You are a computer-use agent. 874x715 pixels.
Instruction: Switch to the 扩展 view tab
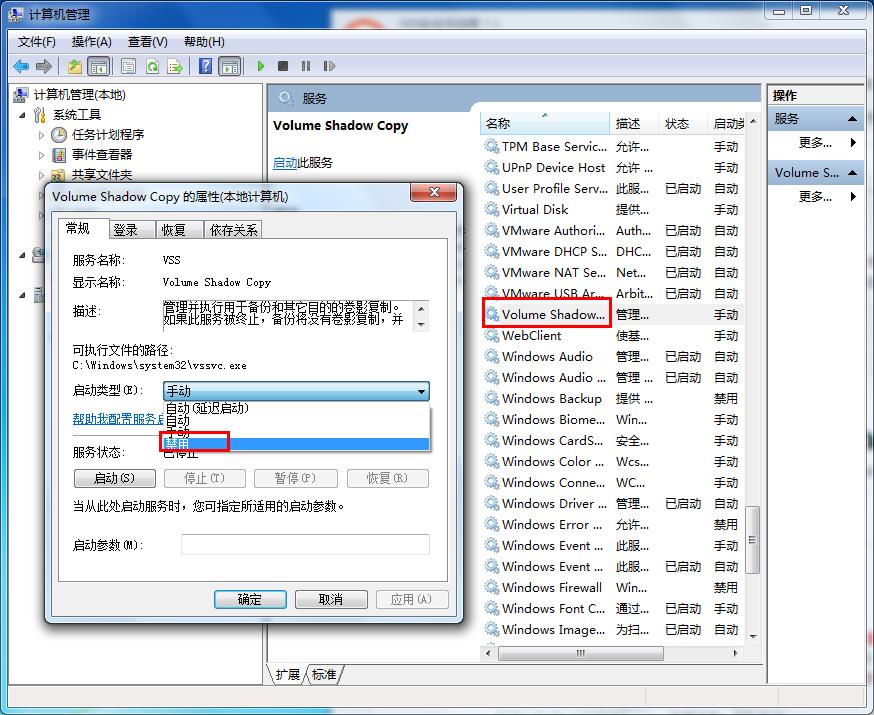click(x=288, y=675)
